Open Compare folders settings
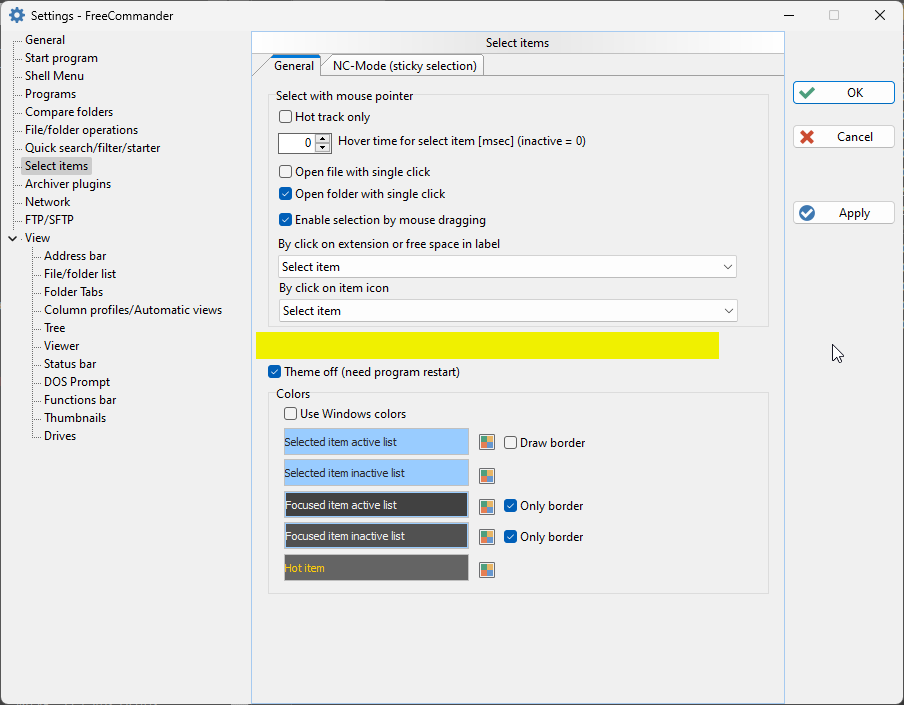The image size is (904, 705). click(69, 112)
